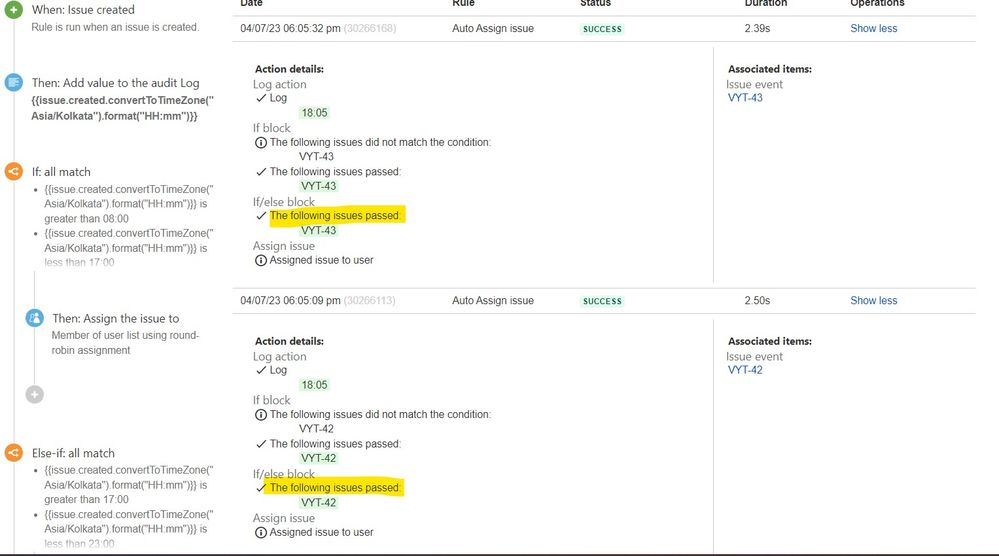The height and width of the screenshot is (556, 999).
Task: Click info icon next to VYT-42 did not match
Action: point(261,415)
